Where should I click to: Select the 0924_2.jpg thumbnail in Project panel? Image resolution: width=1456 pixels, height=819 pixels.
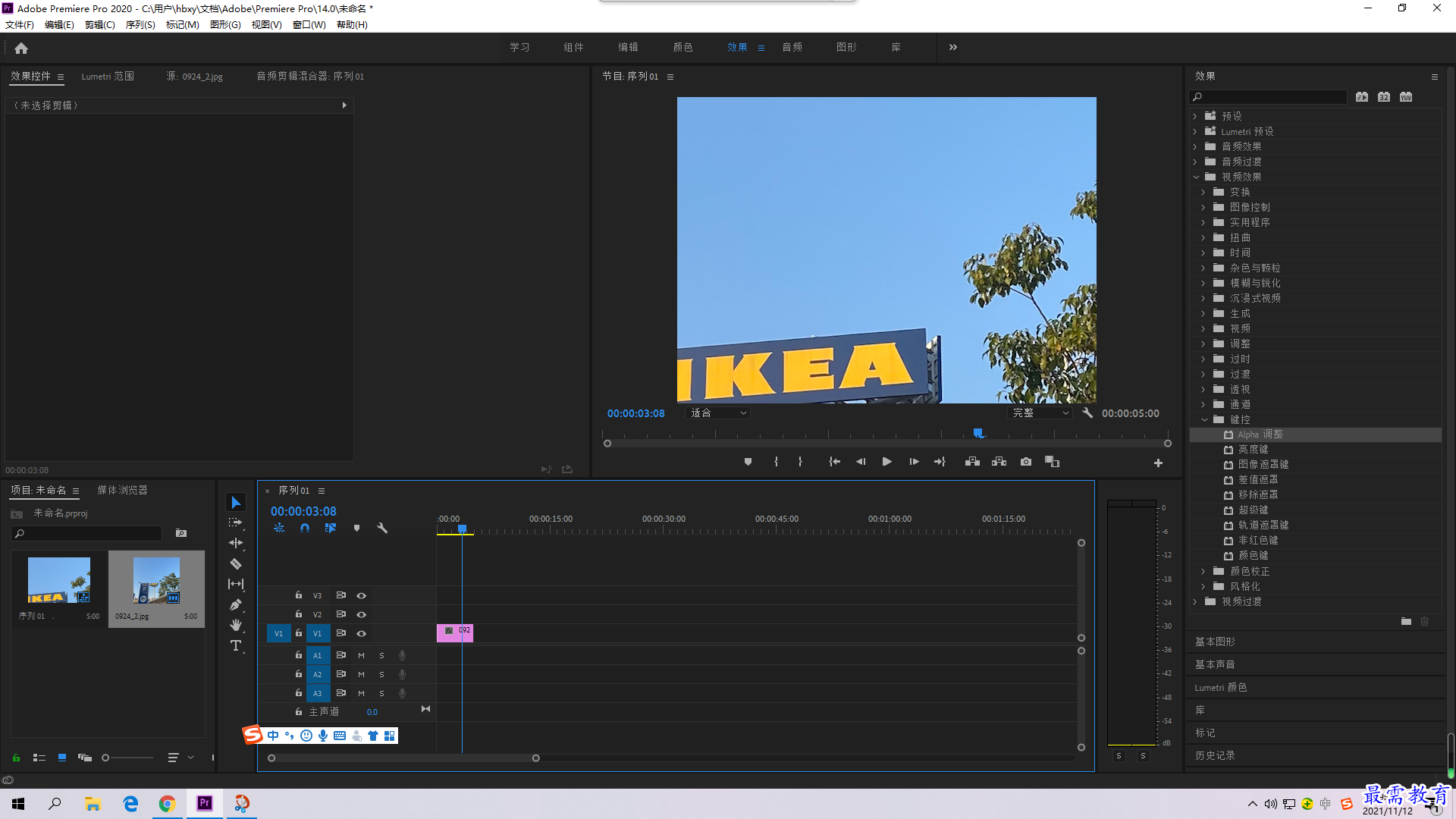pyautogui.click(x=156, y=581)
